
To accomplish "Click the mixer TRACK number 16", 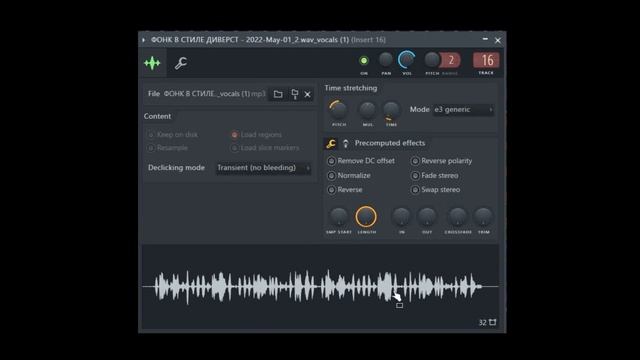I will click(486, 60).
